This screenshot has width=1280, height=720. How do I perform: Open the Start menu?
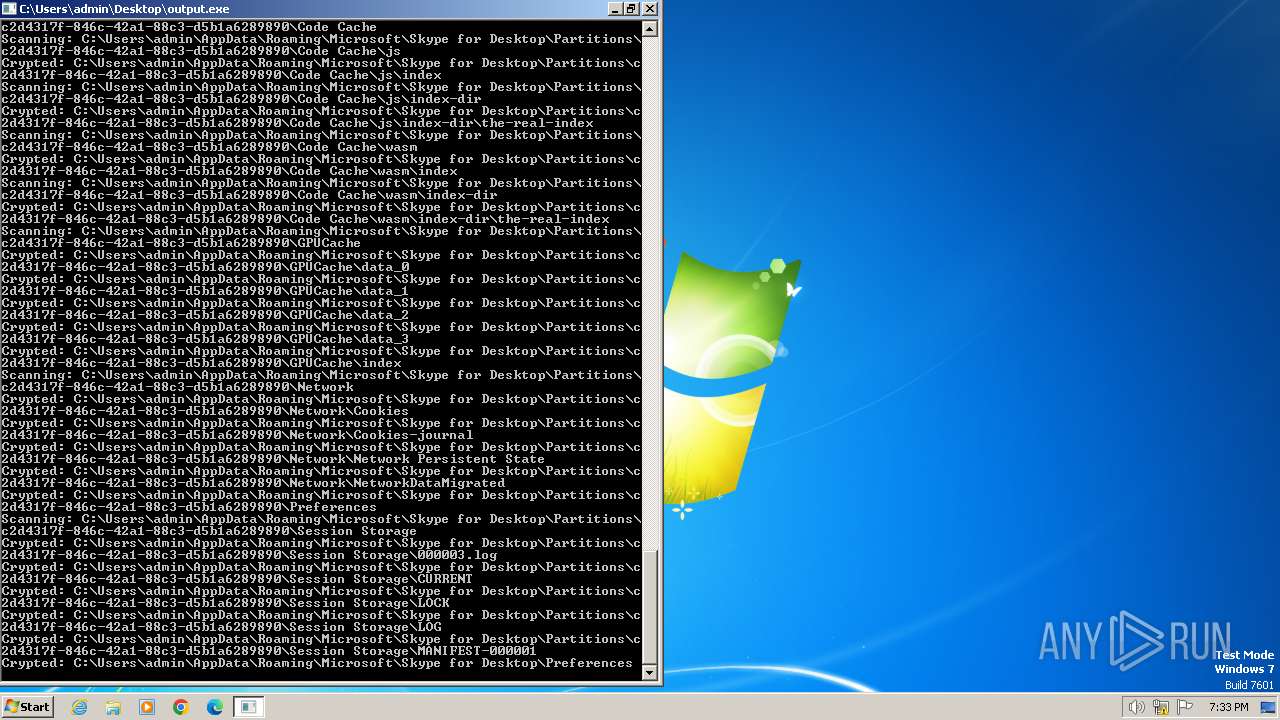[x=27, y=707]
